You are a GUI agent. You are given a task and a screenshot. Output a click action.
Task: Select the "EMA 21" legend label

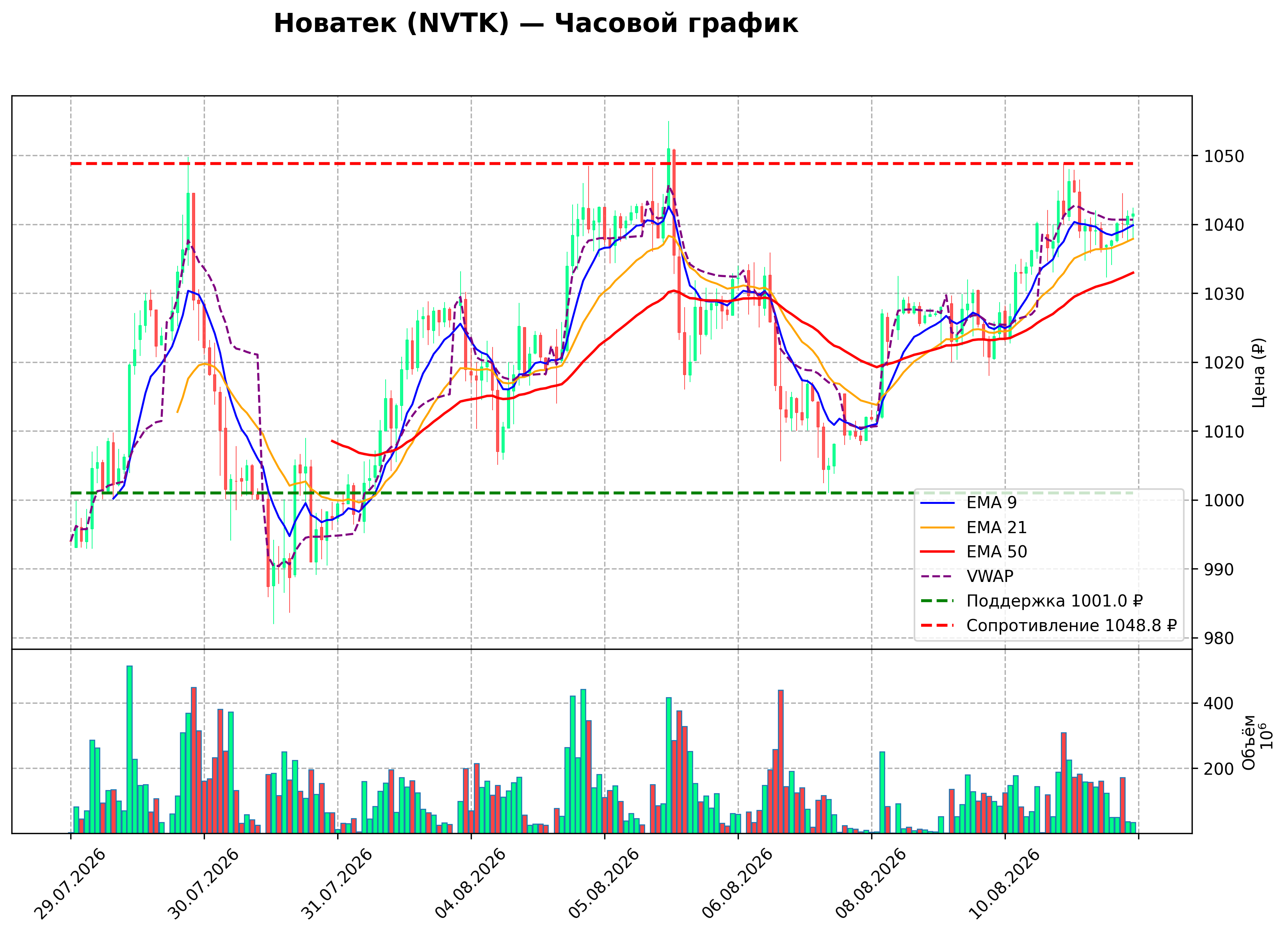[x=997, y=527]
